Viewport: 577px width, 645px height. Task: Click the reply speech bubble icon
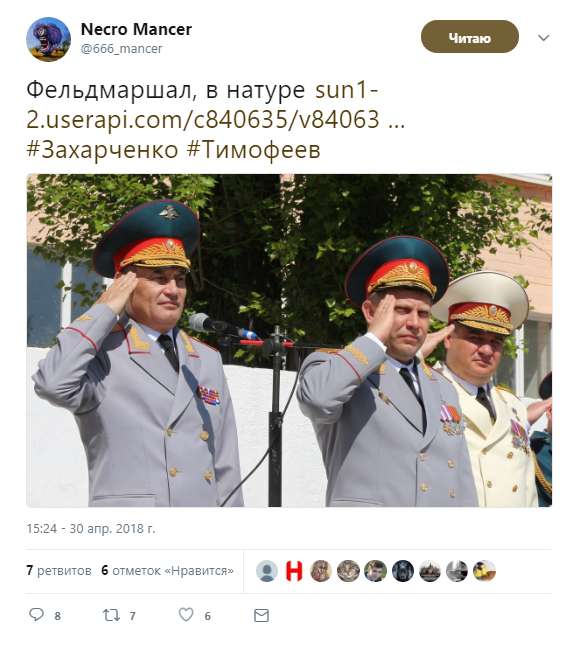click(36, 615)
